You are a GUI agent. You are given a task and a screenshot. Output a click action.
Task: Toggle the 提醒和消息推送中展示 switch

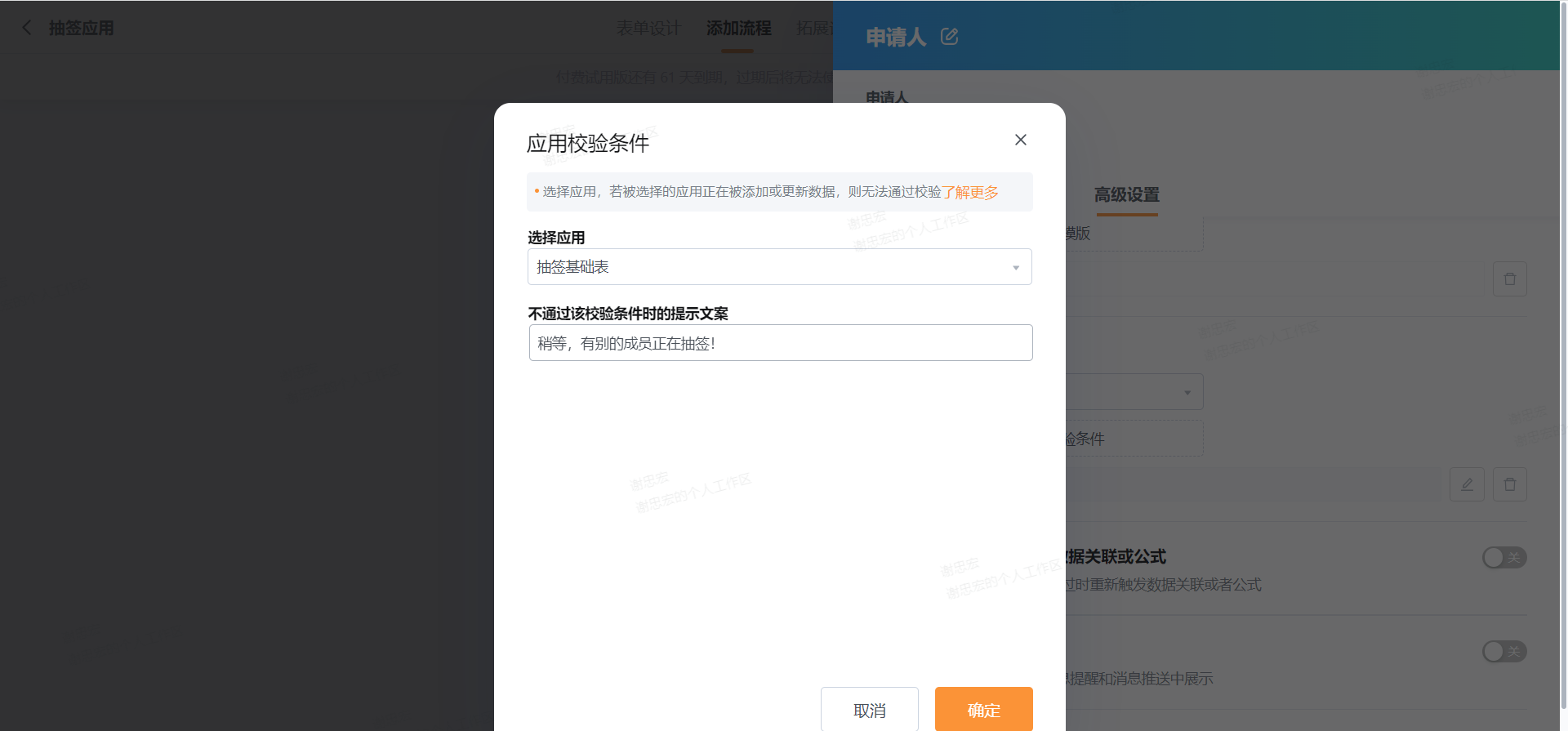point(1504,652)
